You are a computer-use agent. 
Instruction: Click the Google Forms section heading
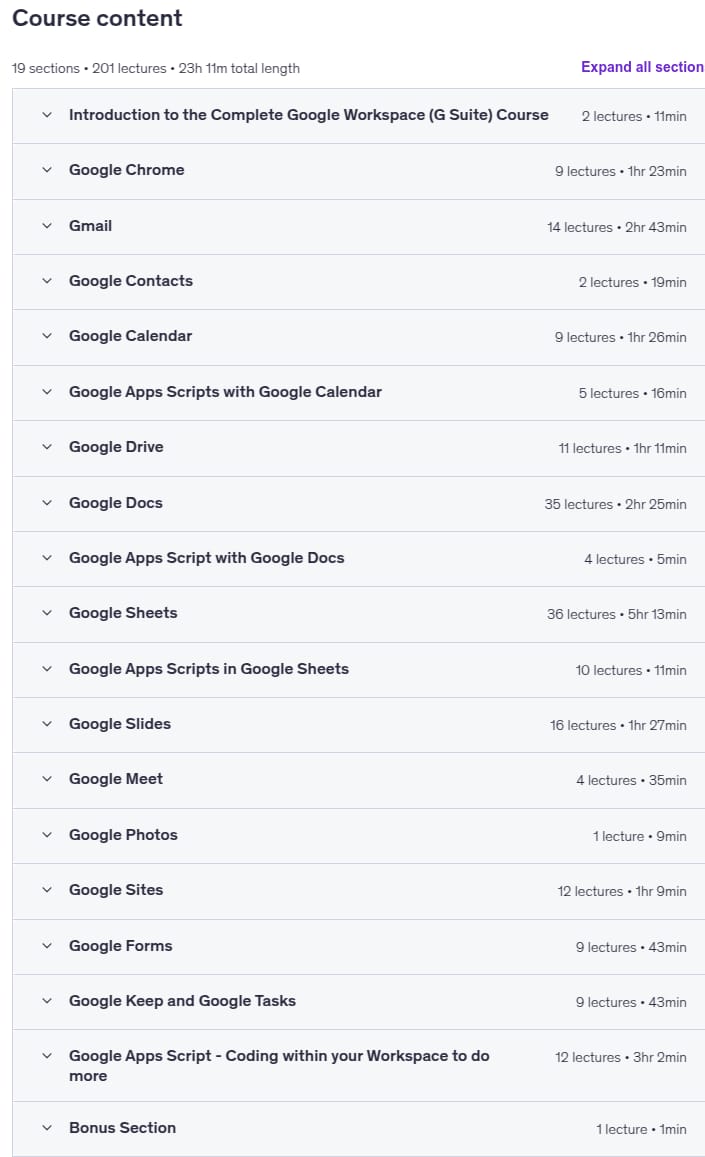pyautogui.click(x=120, y=946)
